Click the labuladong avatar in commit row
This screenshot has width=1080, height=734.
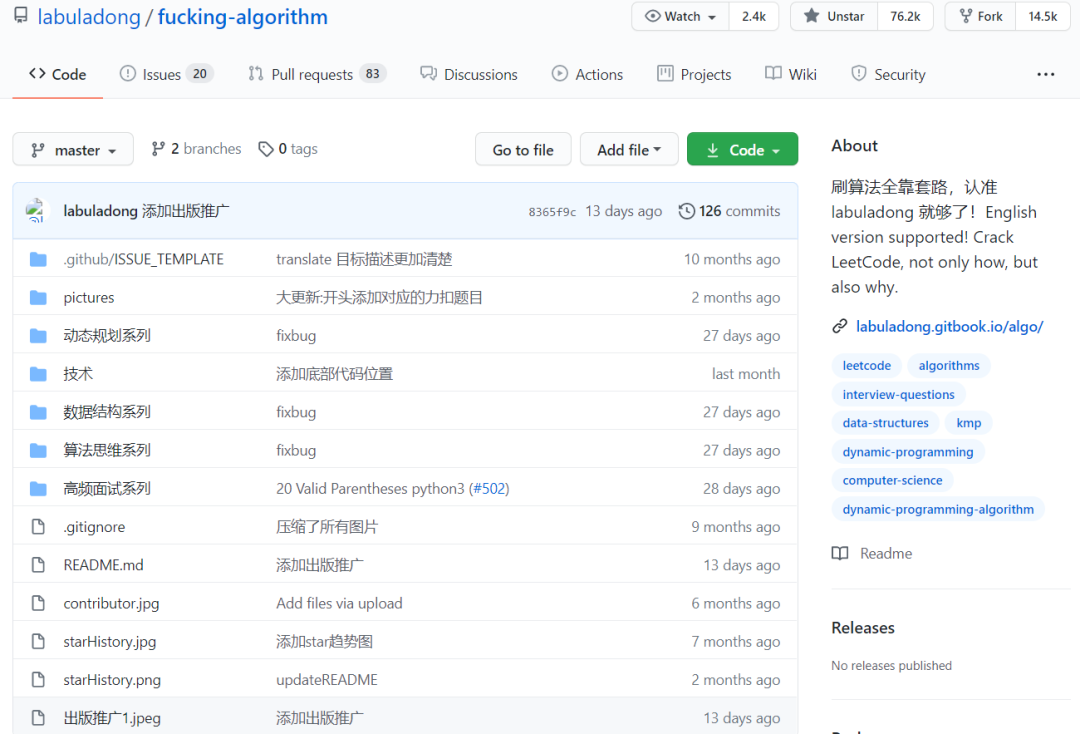pyautogui.click(x=36, y=211)
